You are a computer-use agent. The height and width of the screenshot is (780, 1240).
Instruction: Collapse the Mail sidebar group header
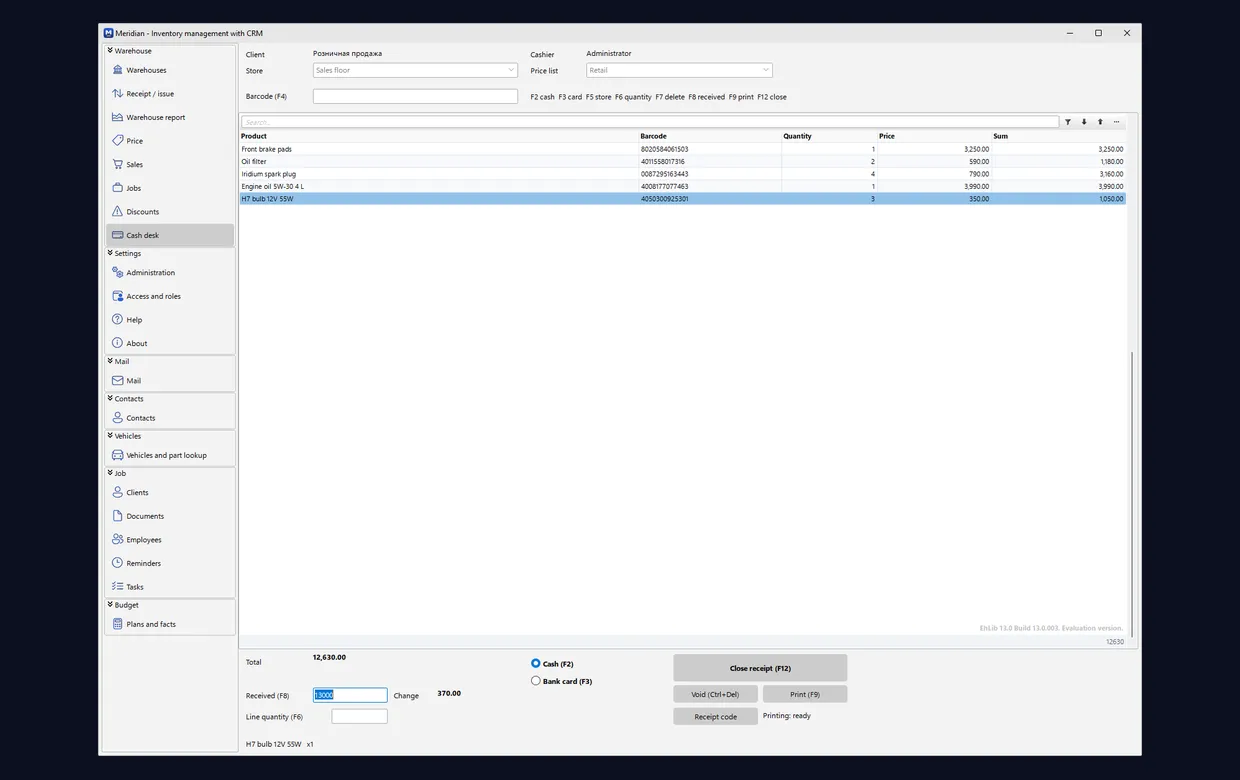coord(110,361)
